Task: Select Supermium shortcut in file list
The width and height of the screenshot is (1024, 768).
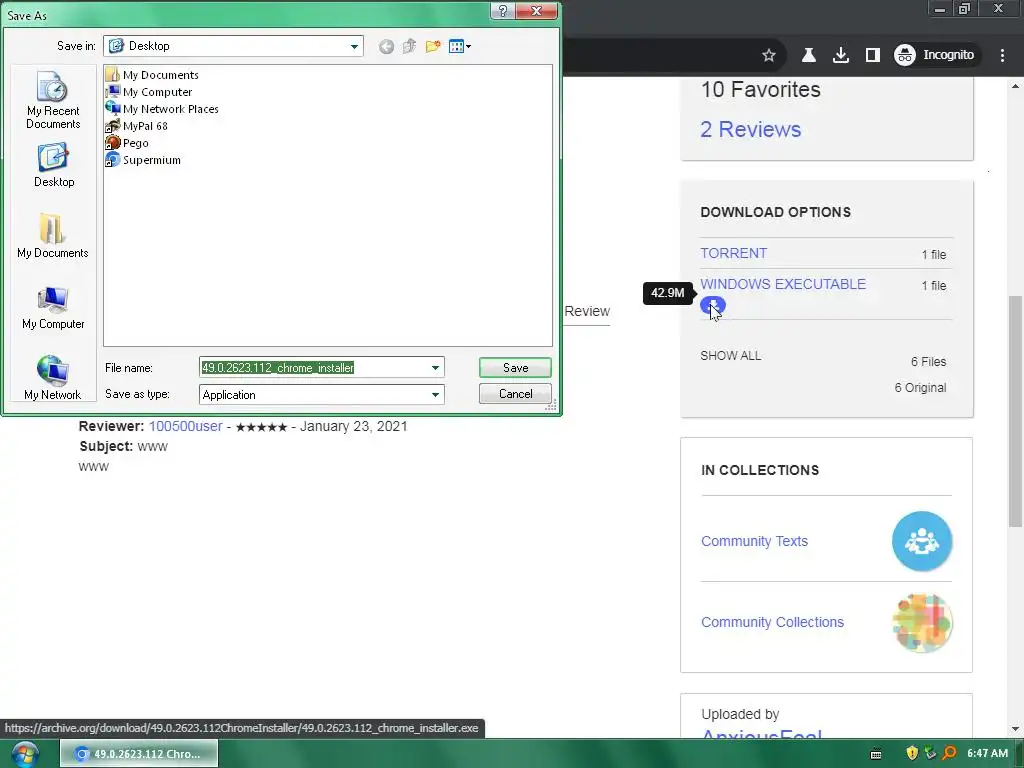Action: [143, 160]
